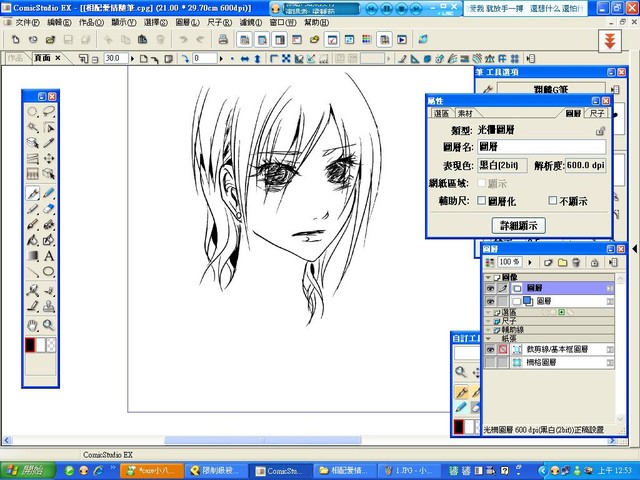Screen dimensions: 640x480
Task: Select the airbrush tool in toolbox
Action: (49, 224)
